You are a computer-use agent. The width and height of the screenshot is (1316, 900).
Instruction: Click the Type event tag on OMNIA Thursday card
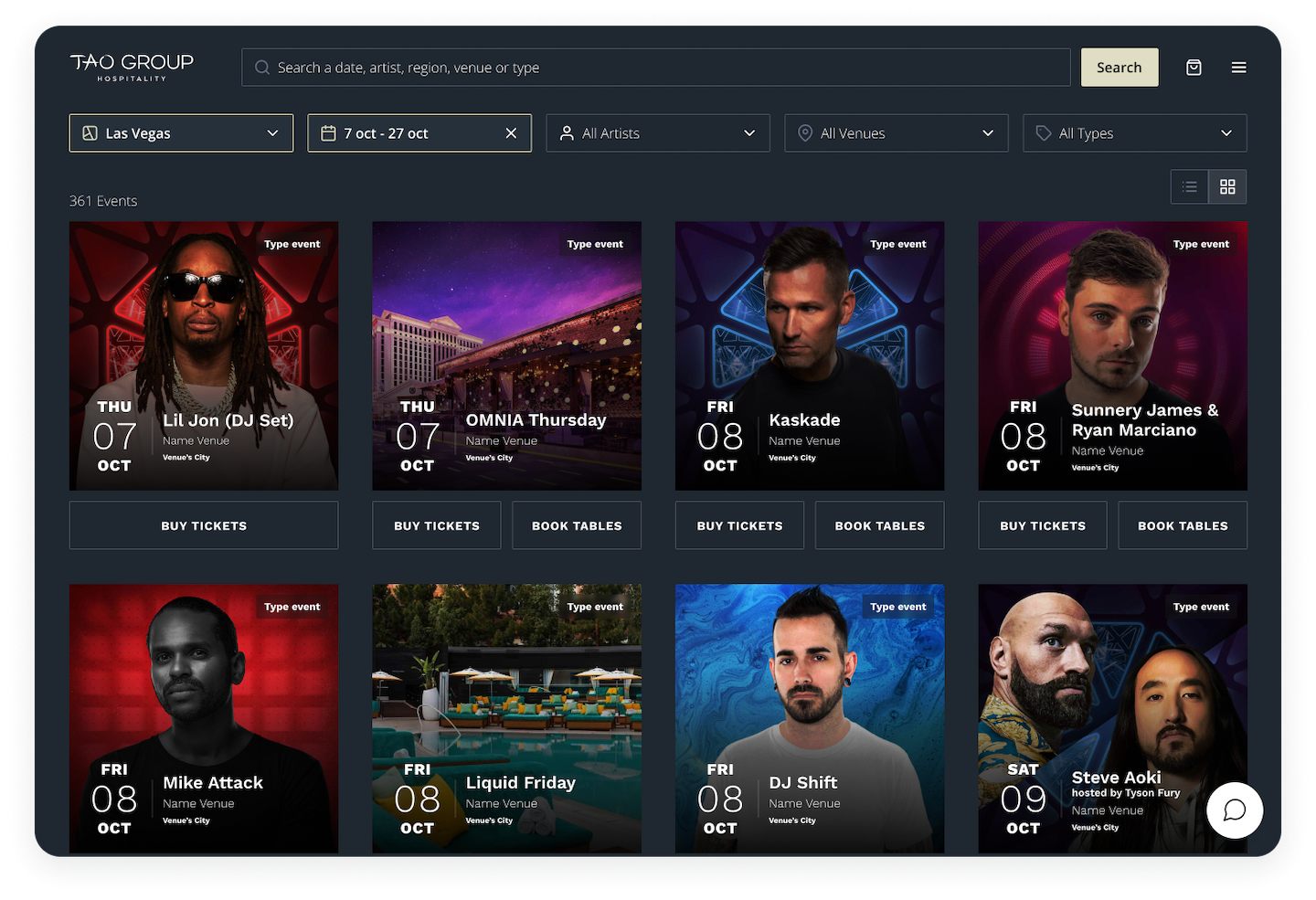[x=595, y=244]
